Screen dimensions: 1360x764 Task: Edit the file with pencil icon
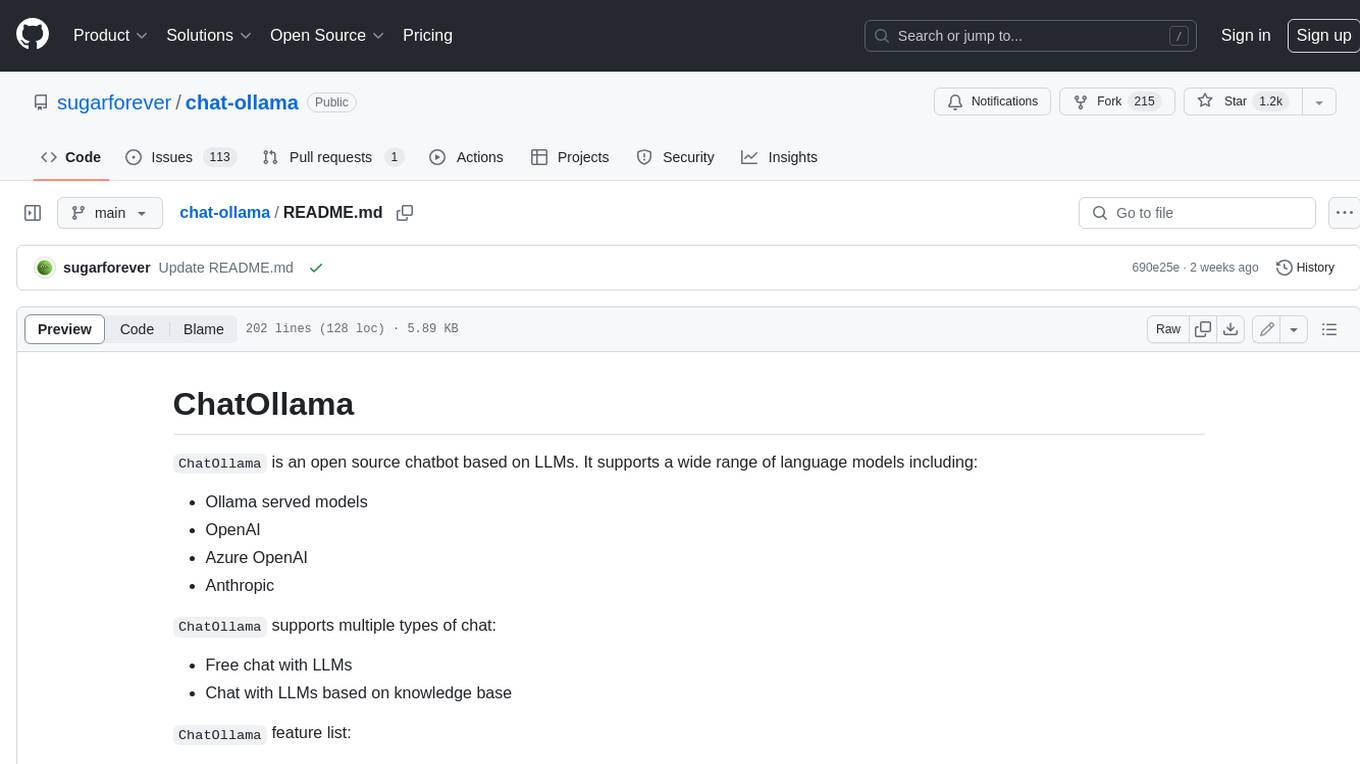1267,329
